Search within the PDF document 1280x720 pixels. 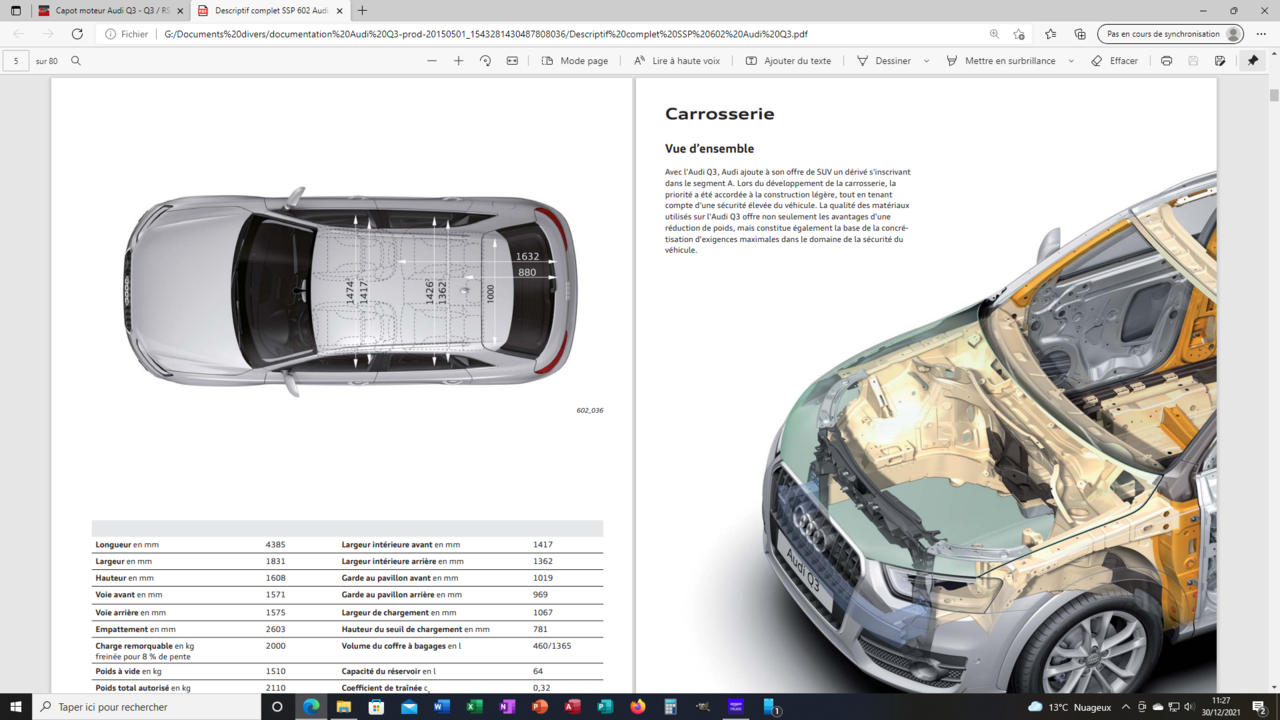[x=76, y=61]
